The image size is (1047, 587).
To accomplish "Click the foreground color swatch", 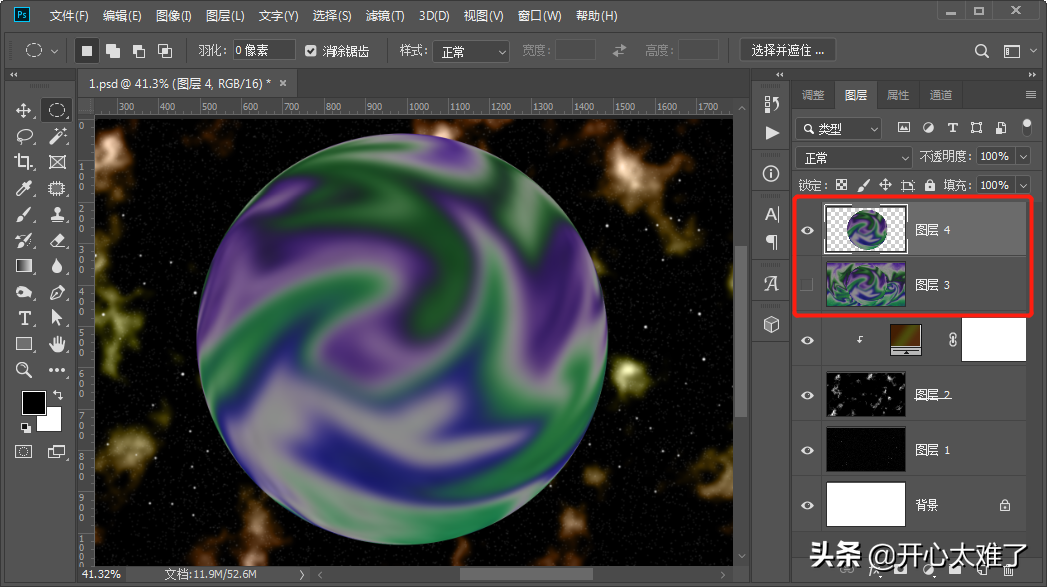I will [33, 403].
